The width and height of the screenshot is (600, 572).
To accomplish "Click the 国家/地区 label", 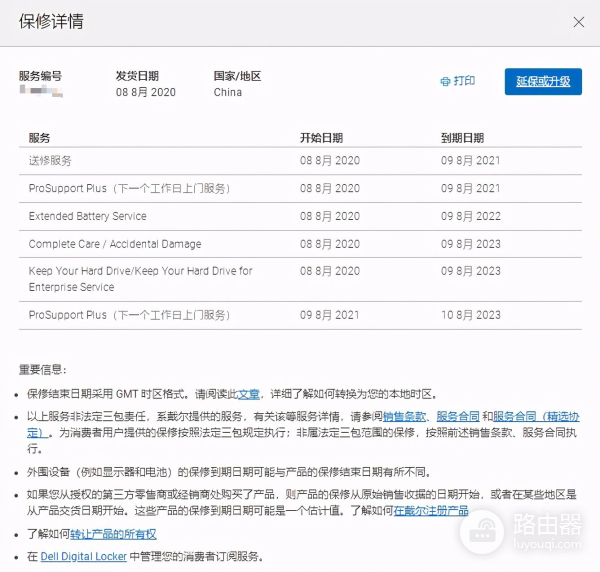I will pos(237,76).
